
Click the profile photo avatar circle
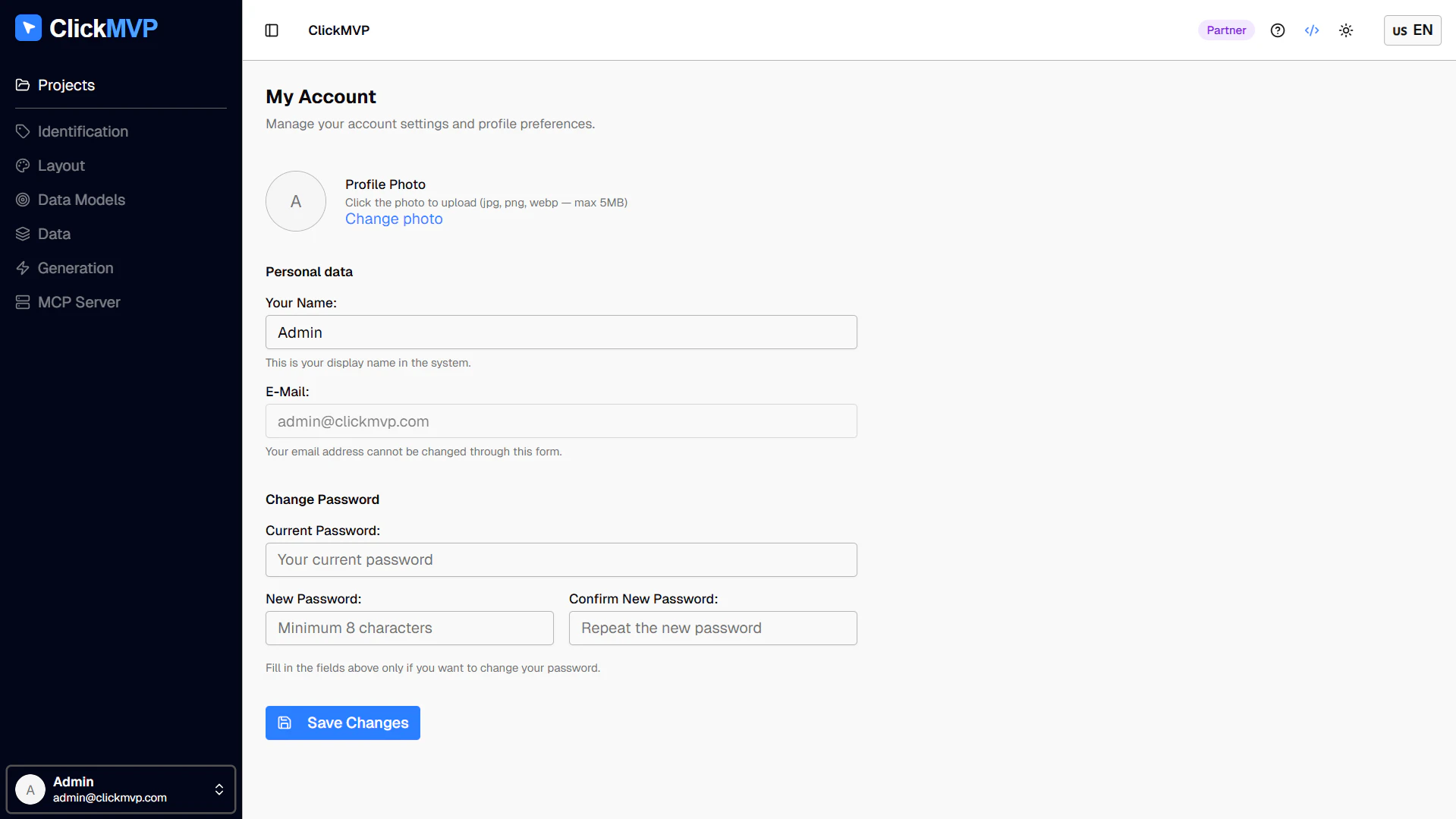point(296,201)
